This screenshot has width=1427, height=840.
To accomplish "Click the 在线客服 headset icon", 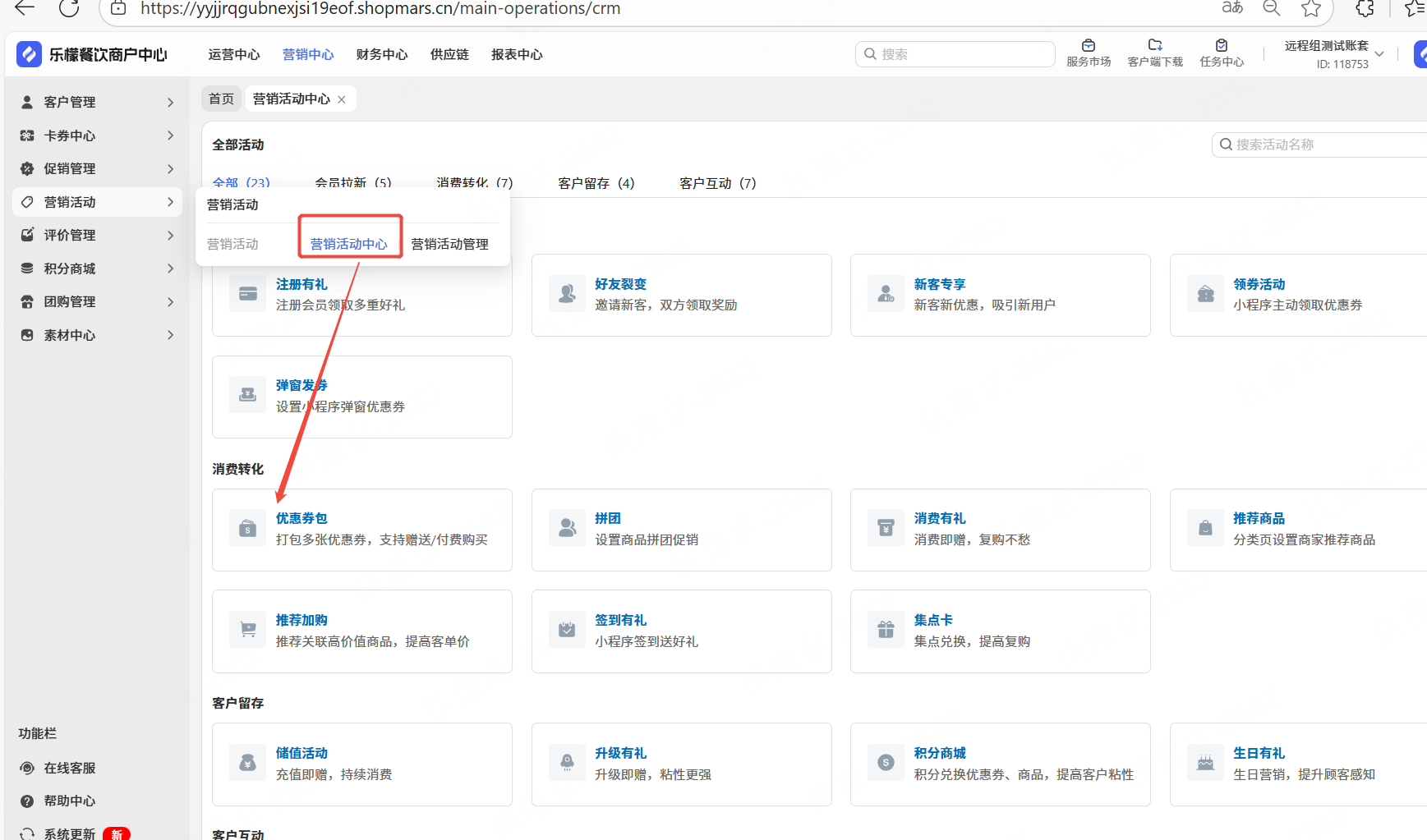I will tap(27, 768).
